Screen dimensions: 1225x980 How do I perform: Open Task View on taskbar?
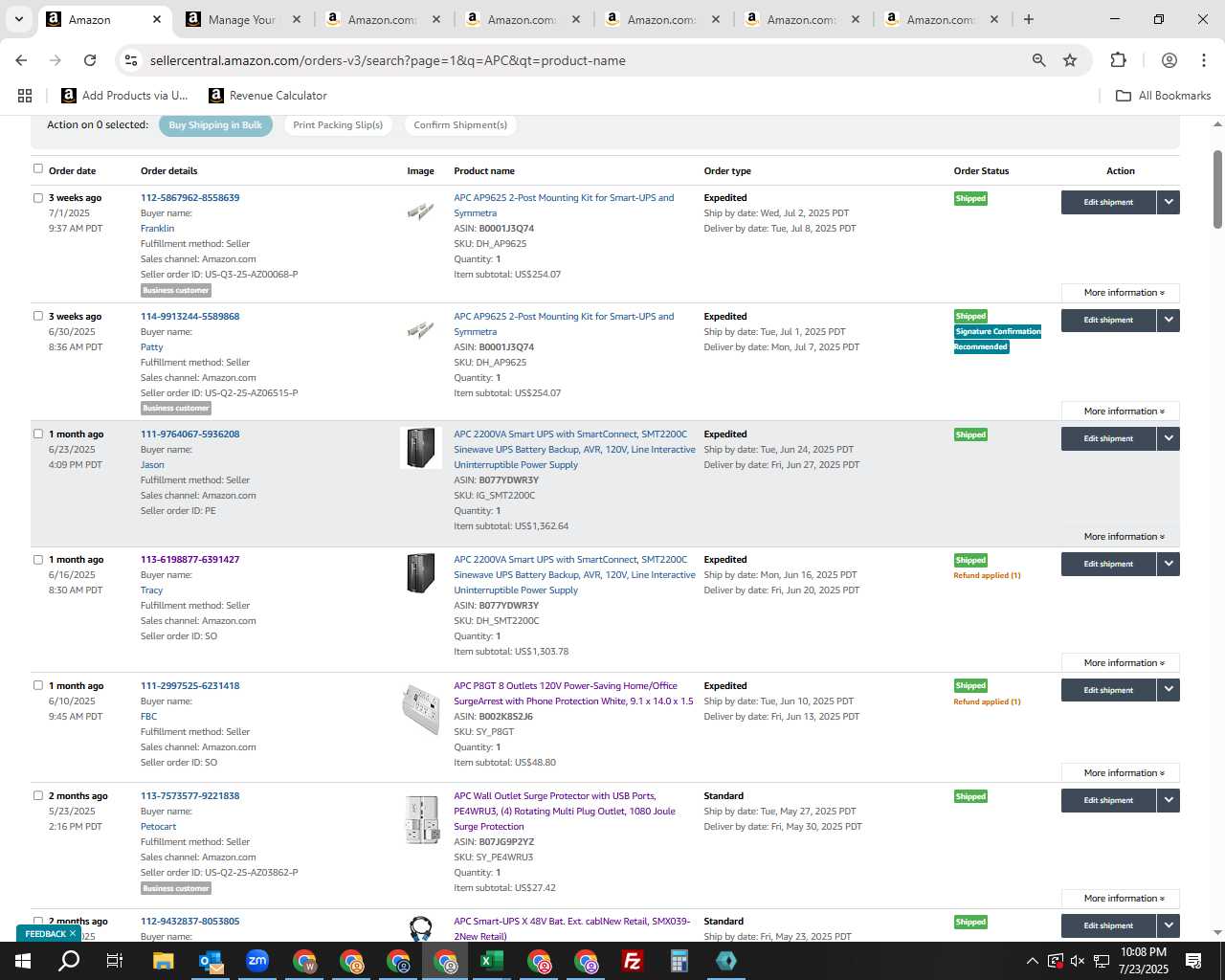click(x=115, y=961)
